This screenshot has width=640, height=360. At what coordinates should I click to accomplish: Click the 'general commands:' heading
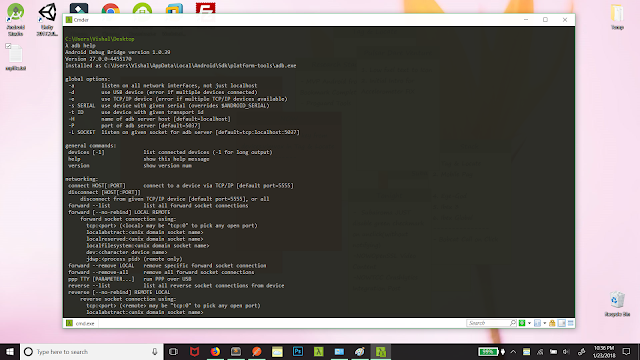[91, 145]
